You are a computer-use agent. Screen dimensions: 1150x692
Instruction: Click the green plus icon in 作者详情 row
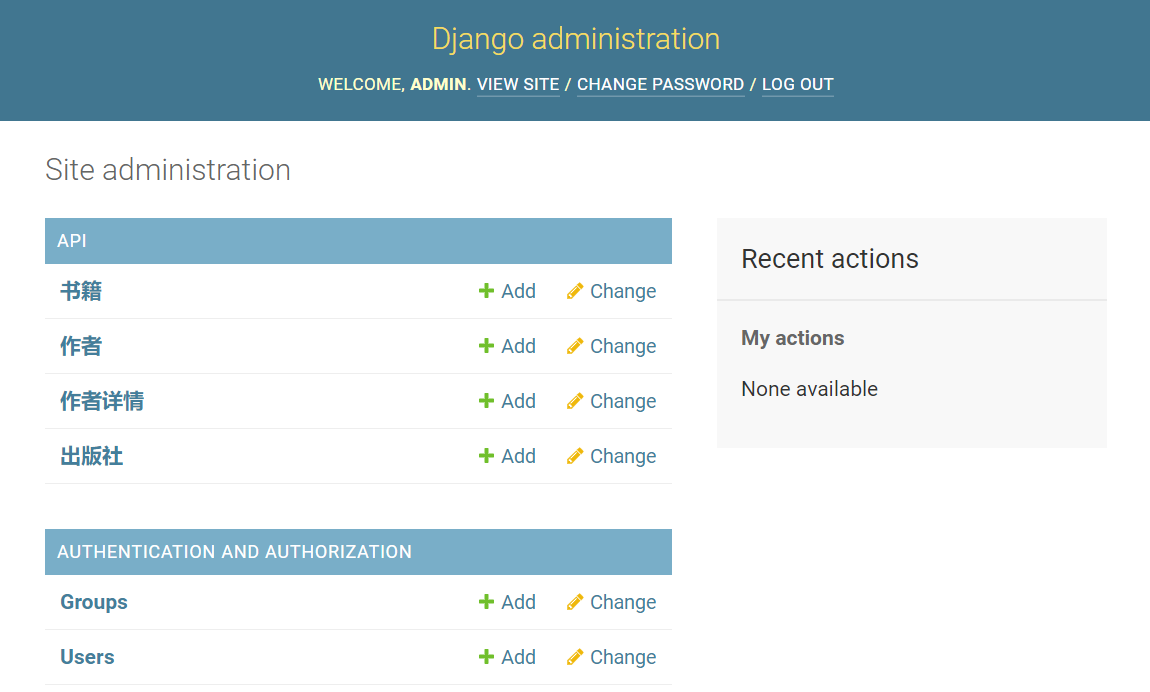click(x=486, y=401)
